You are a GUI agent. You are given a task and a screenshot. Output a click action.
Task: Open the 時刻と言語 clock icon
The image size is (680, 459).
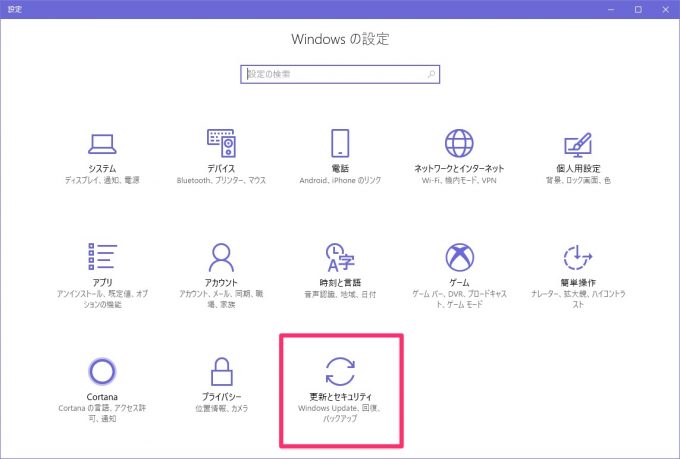[x=340, y=257]
